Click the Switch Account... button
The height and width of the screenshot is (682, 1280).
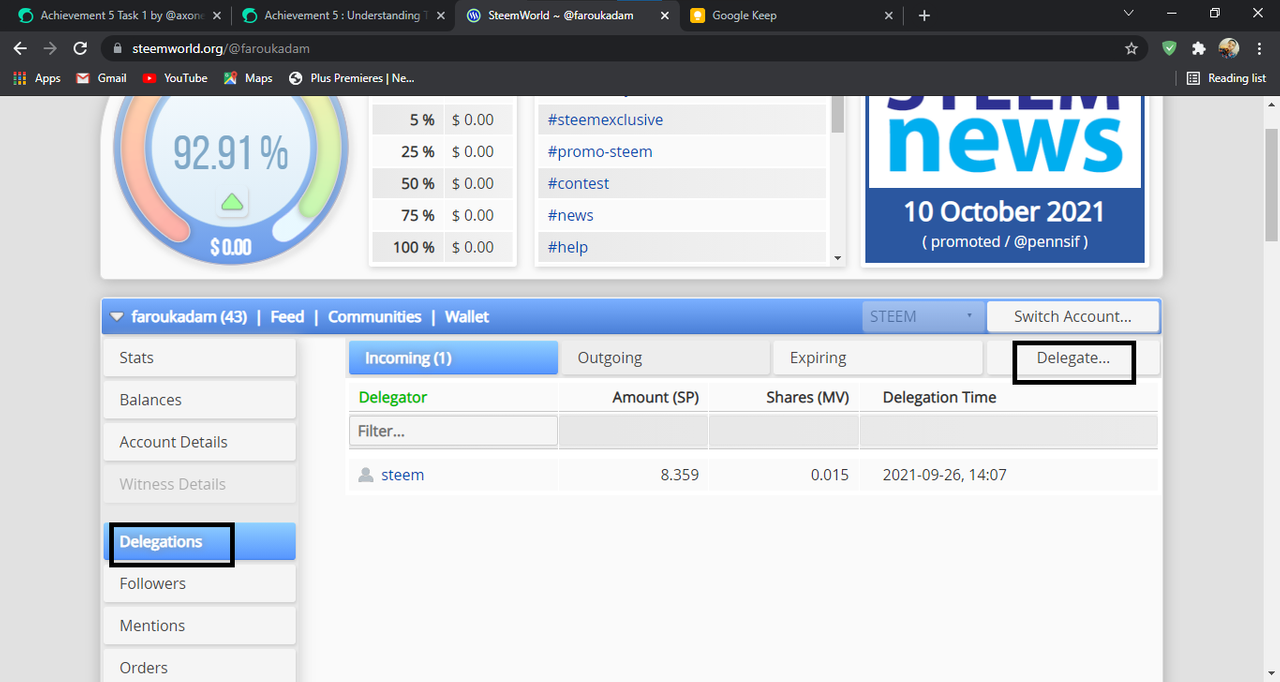click(1073, 317)
